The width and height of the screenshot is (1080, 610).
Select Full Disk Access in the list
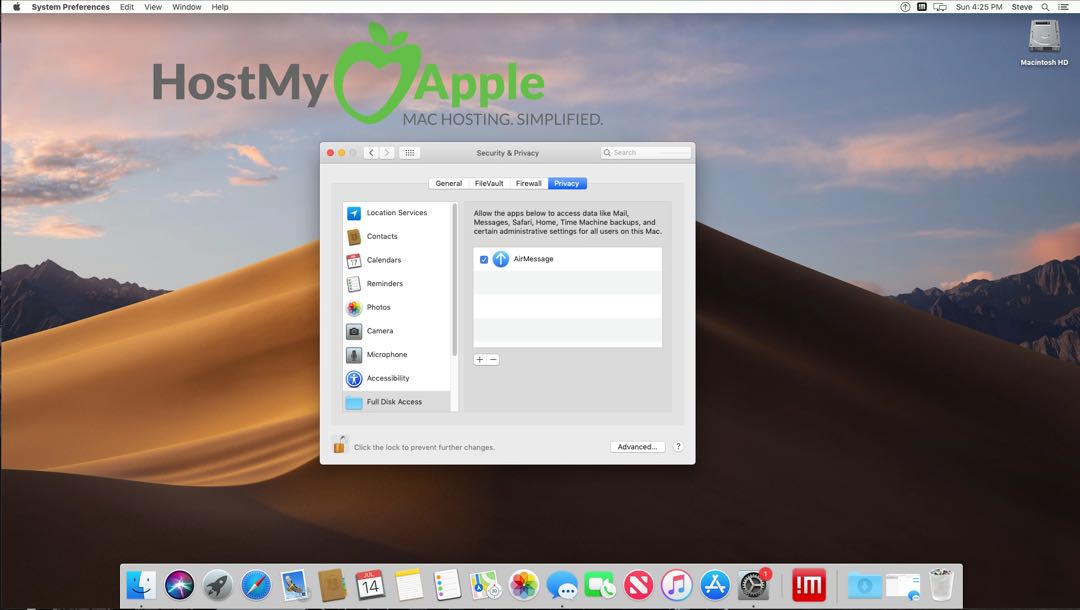tap(397, 401)
